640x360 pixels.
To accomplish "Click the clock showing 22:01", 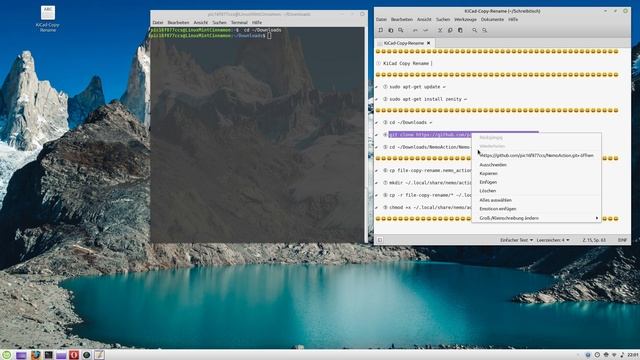I will point(633,355).
